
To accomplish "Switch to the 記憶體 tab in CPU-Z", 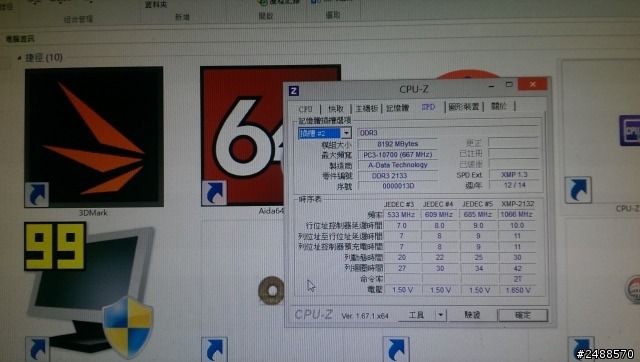I will [x=397, y=108].
